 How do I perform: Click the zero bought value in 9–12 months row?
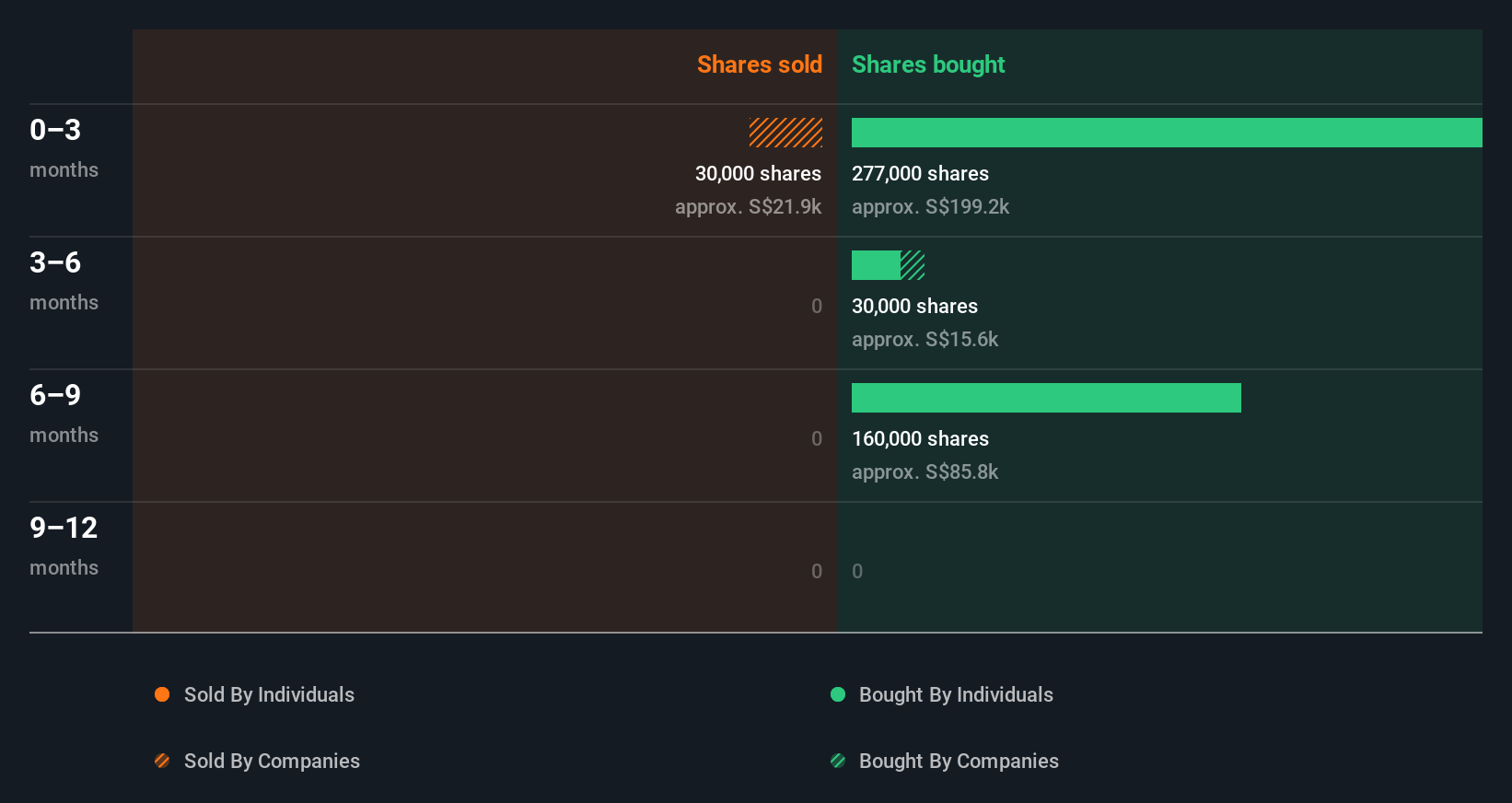[x=857, y=571]
